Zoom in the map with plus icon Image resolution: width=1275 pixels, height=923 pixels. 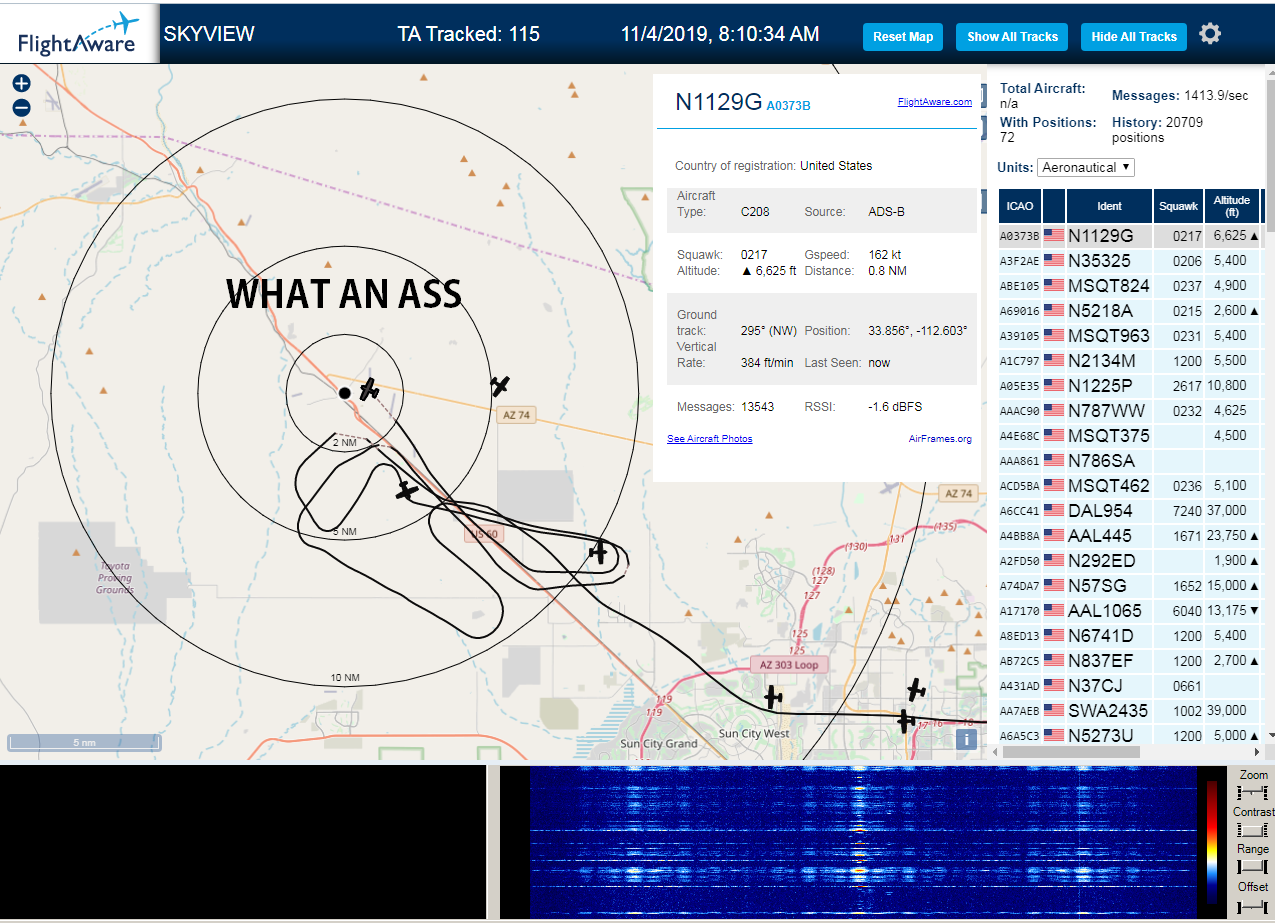tap(21, 84)
